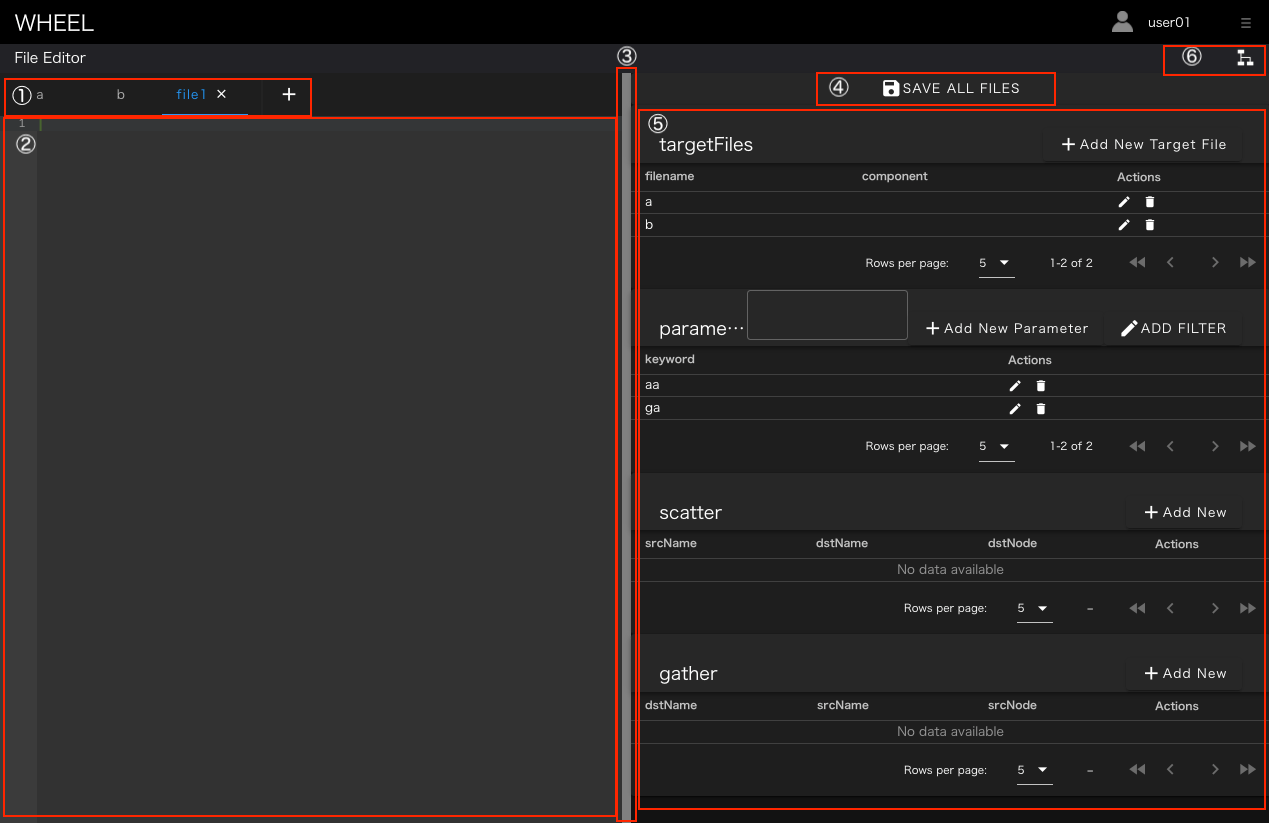Open the workflow graph view icon
1269x823 pixels.
click(1245, 58)
